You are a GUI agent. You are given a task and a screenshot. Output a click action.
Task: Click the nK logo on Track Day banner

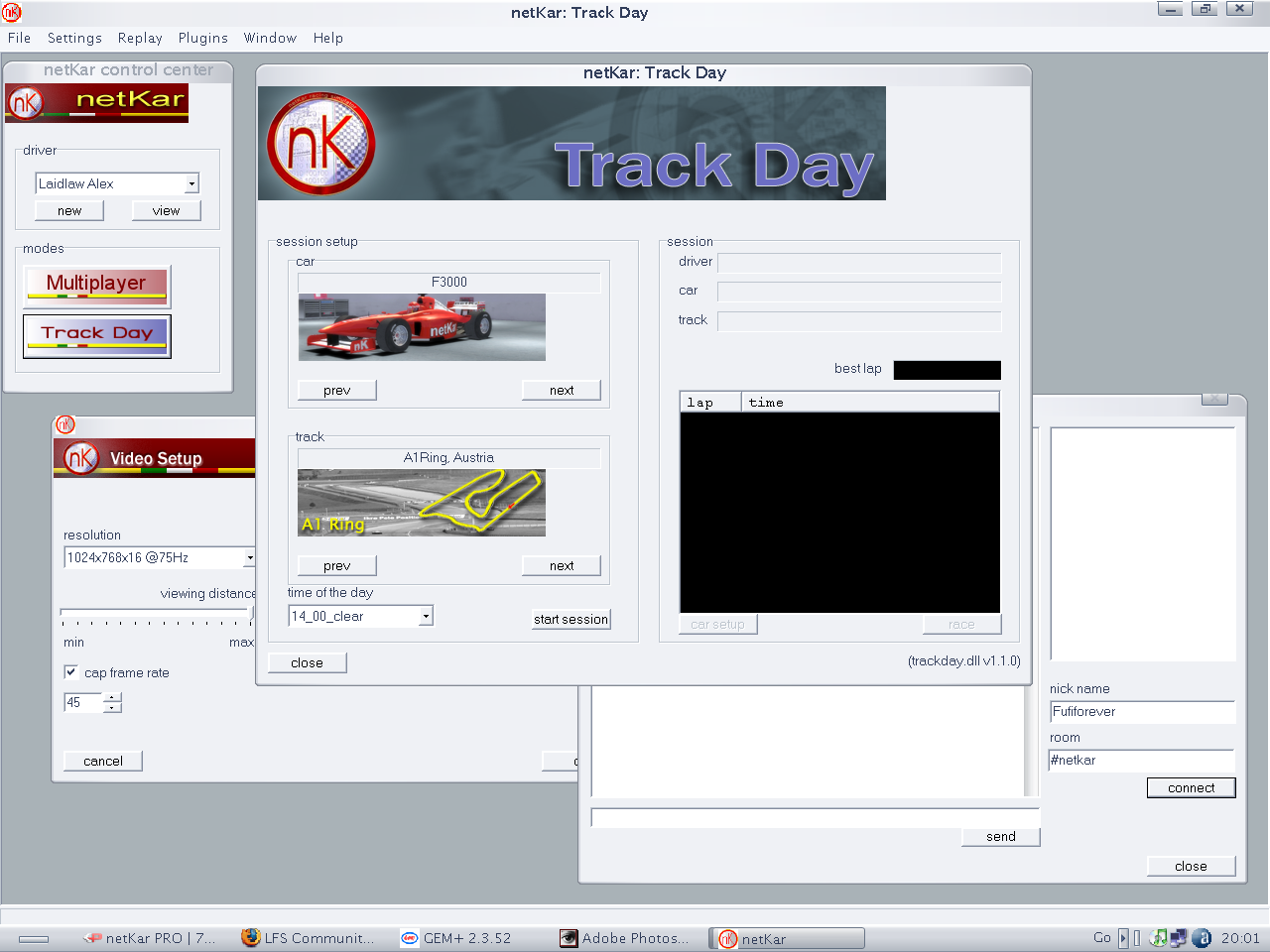(x=320, y=143)
